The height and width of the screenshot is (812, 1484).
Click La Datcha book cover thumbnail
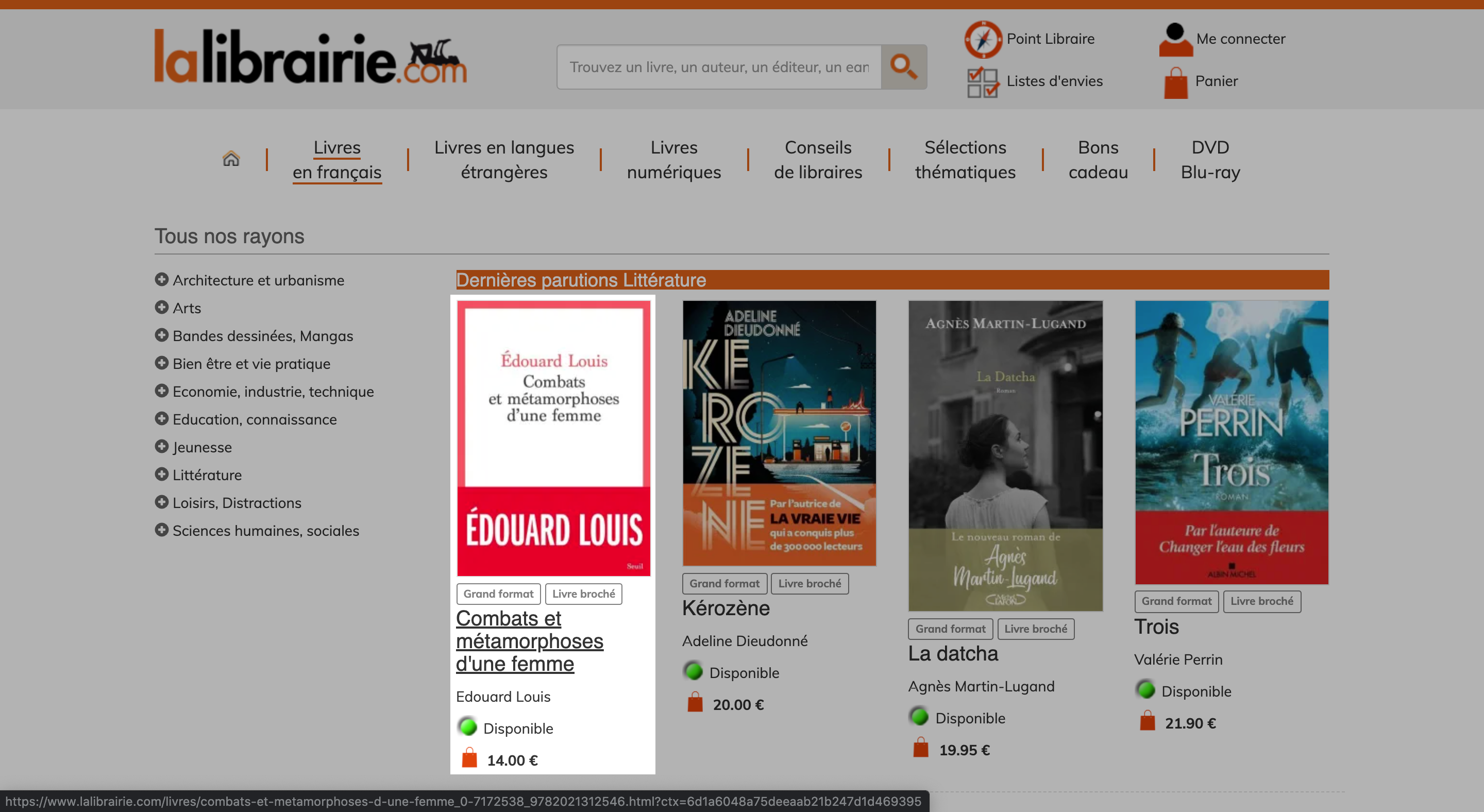[x=1005, y=455]
